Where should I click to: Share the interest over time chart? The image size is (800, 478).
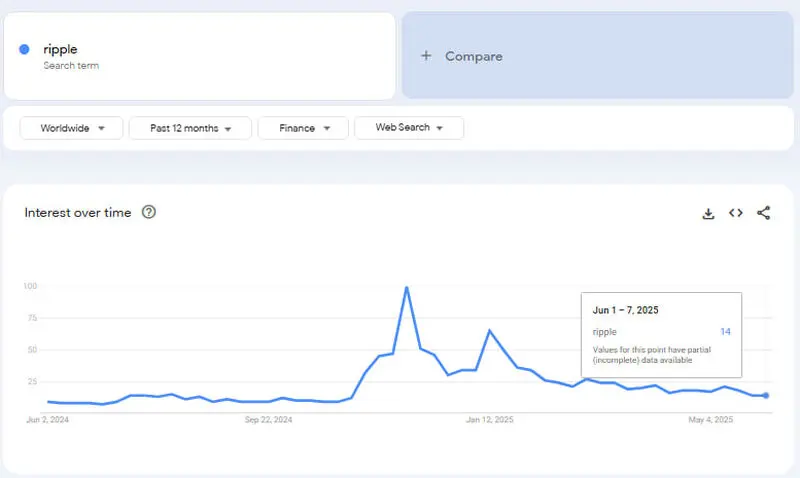[x=763, y=213]
